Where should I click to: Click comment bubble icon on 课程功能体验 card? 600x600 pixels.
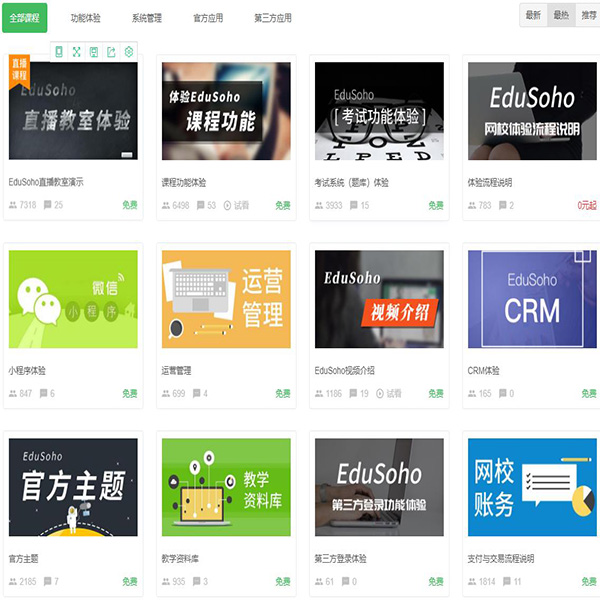tap(201, 205)
